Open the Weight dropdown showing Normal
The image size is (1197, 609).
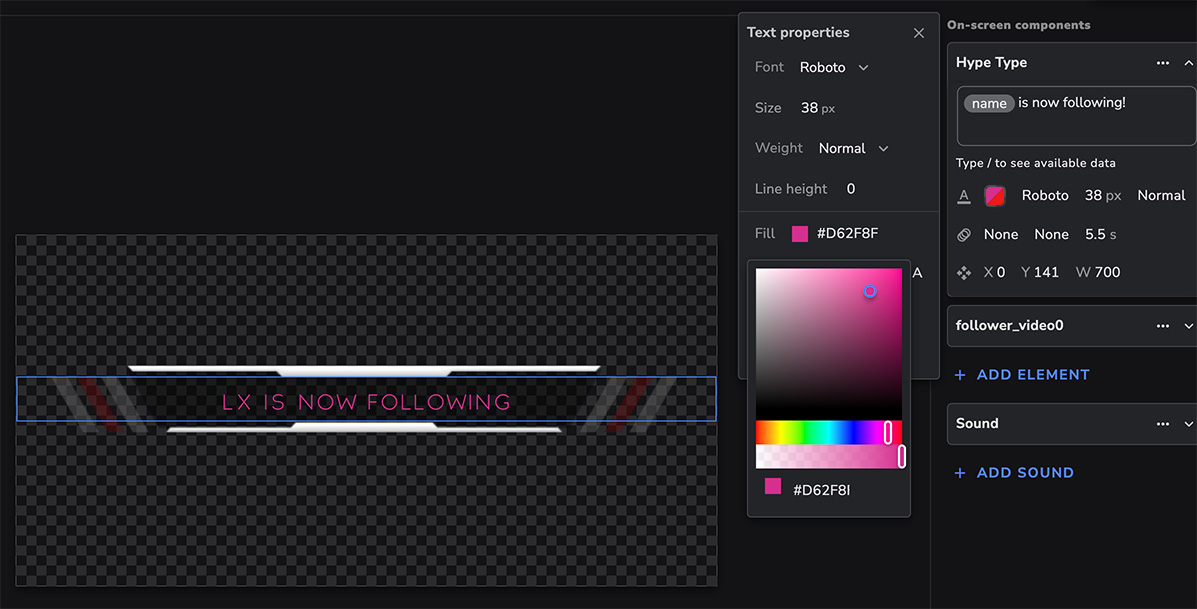(853, 148)
